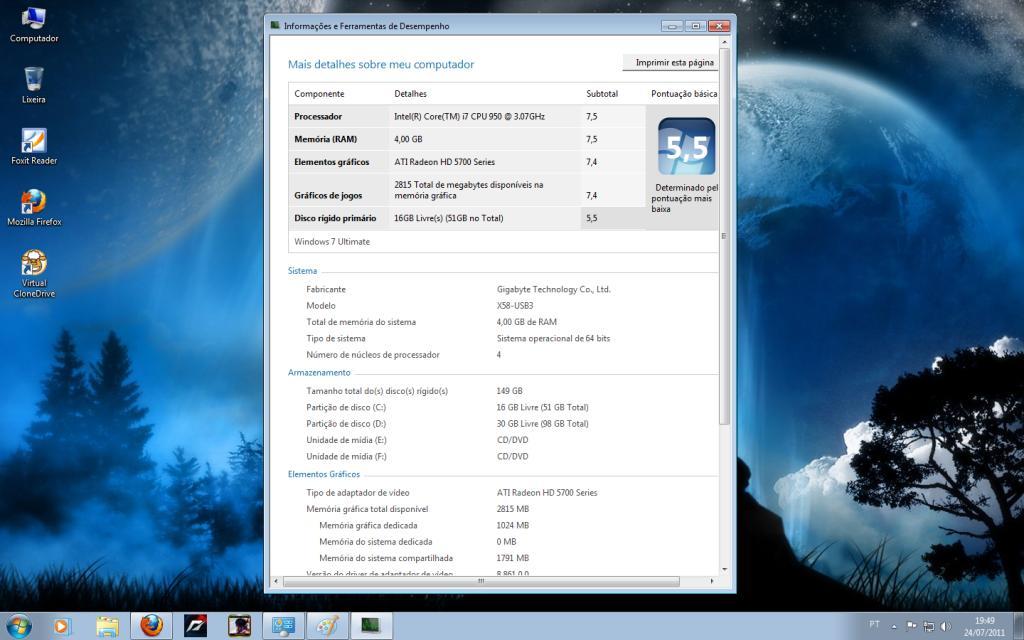Click the X58-USB3 model value
Viewport: 1024px width, 640px height.
coord(515,306)
